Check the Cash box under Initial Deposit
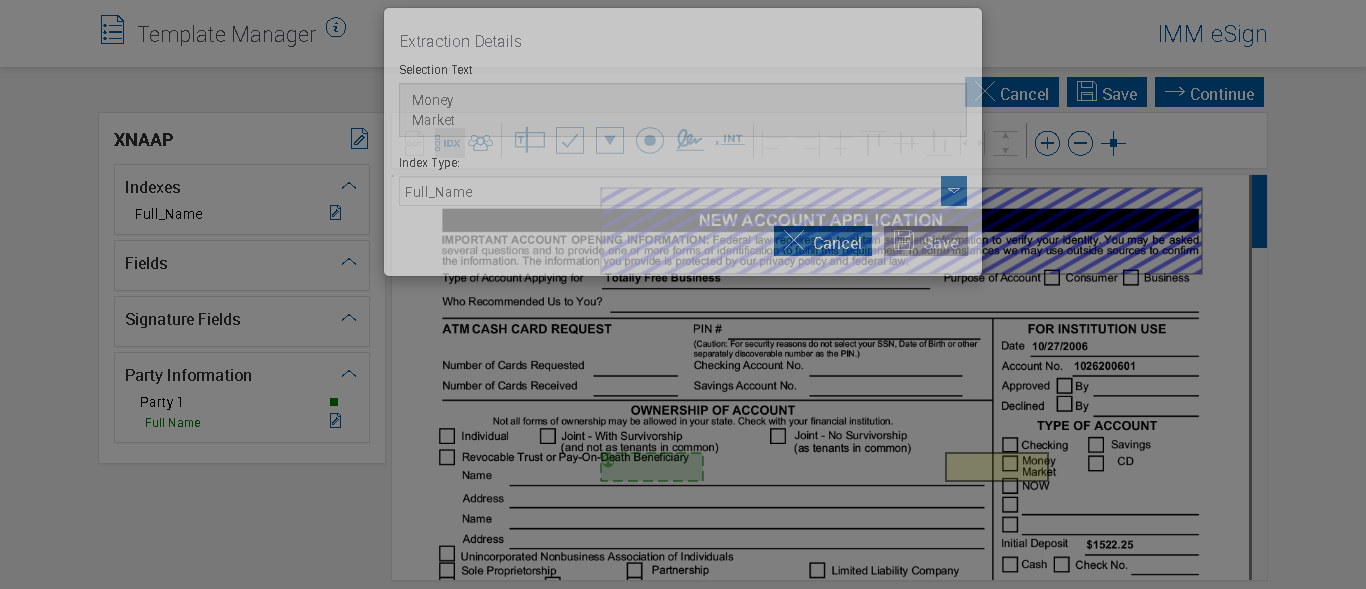1366x589 pixels. [1010, 565]
